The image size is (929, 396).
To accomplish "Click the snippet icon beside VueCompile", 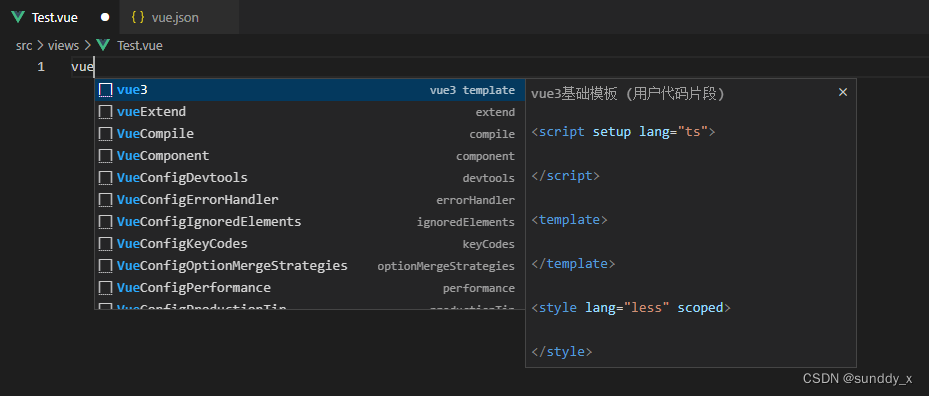I will tap(105, 134).
